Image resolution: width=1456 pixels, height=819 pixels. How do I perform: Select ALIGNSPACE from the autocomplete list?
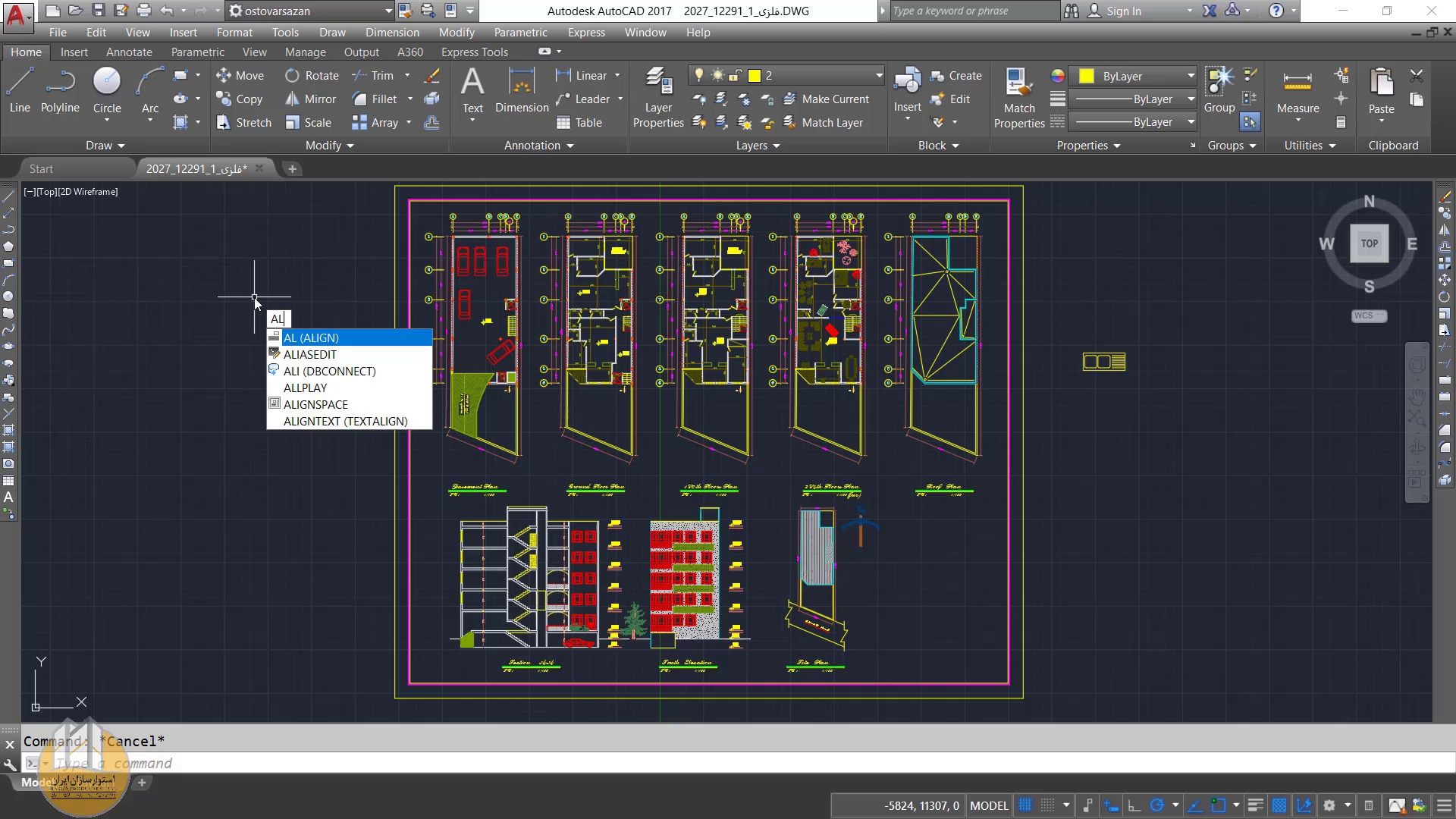(315, 404)
